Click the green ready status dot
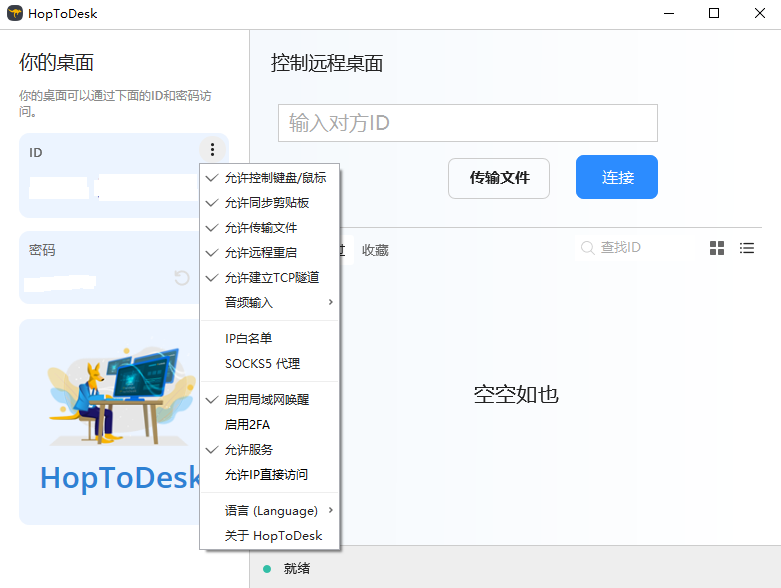781x588 pixels. 267,569
